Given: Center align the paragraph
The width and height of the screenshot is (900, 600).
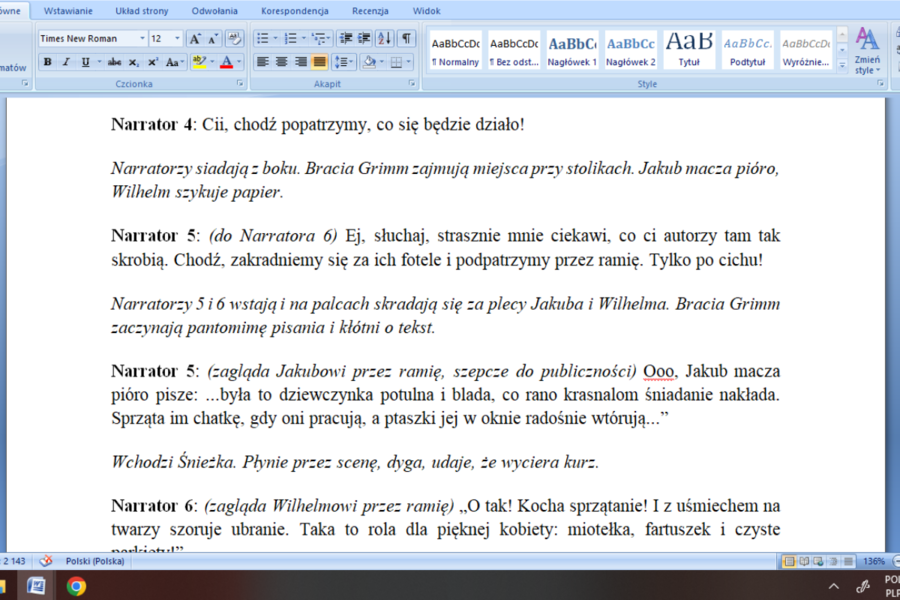Looking at the screenshot, I should [x=281, y=62].
